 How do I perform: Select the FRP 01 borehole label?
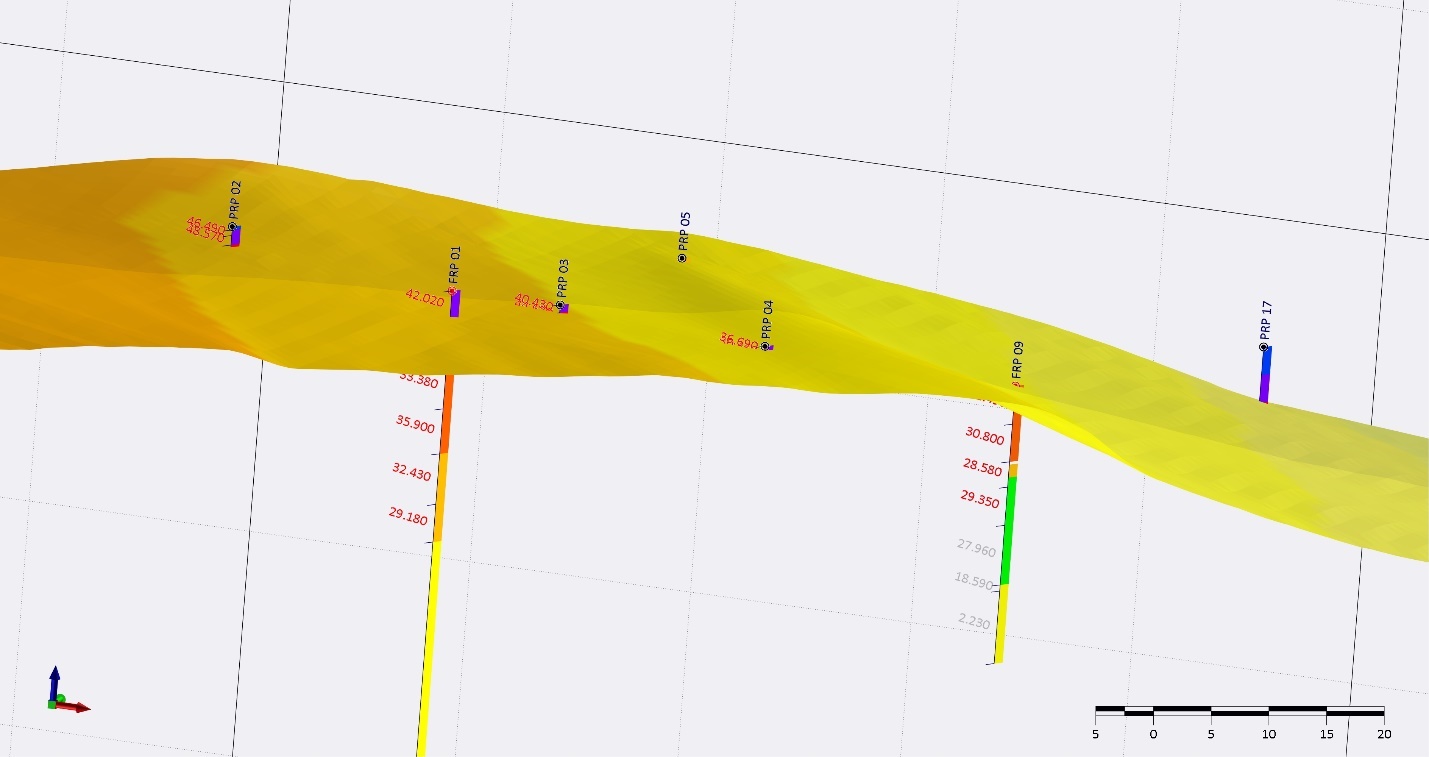point(455,266)
